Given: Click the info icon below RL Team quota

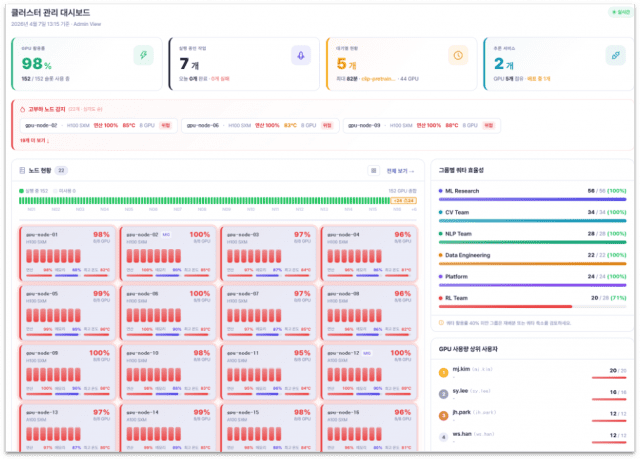Looking at the screenshot, I should tap(441, 323).
